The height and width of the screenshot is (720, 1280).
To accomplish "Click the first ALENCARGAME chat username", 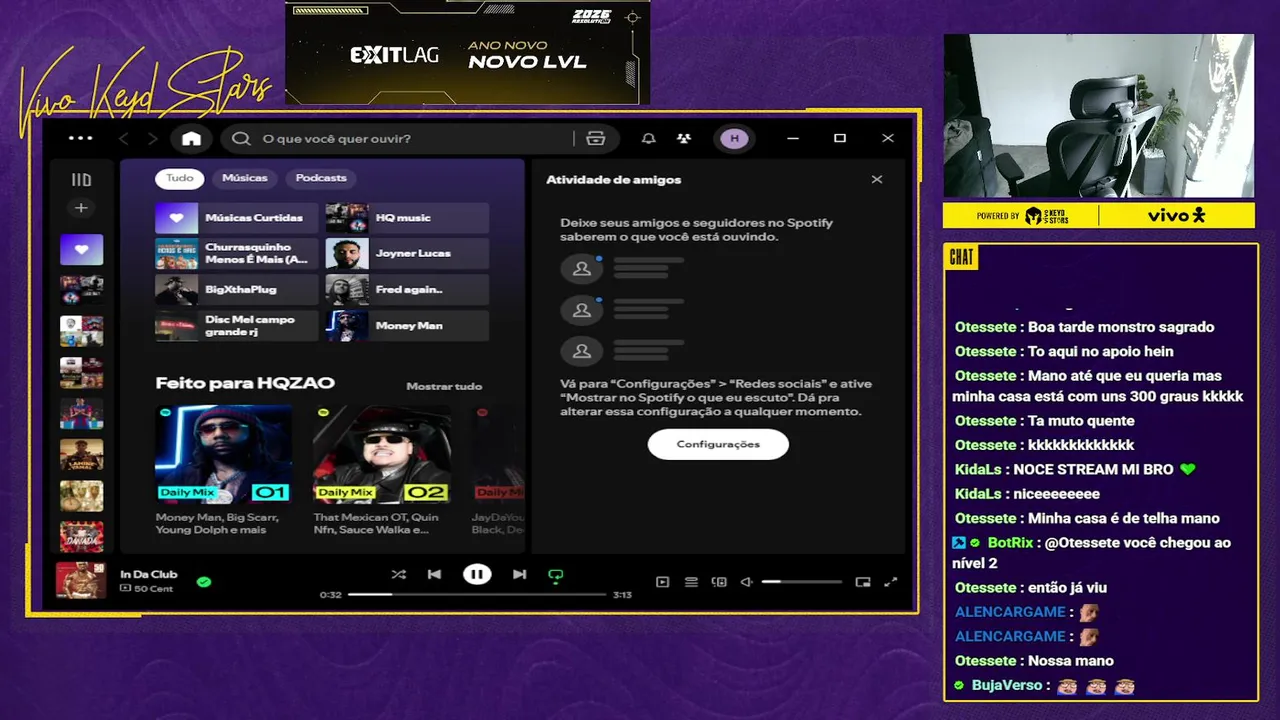I will [1010, 612].
